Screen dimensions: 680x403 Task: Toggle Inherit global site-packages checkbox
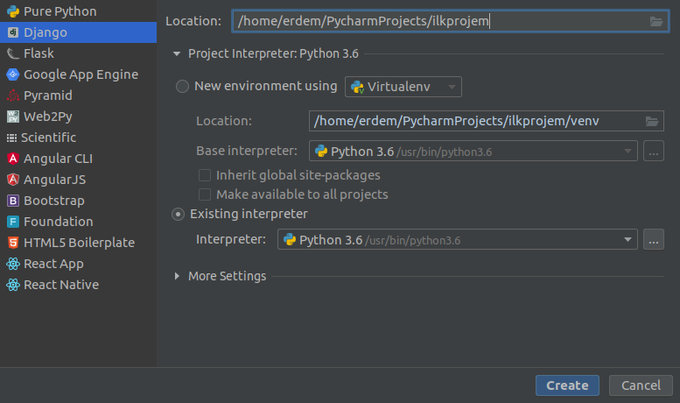205,175
